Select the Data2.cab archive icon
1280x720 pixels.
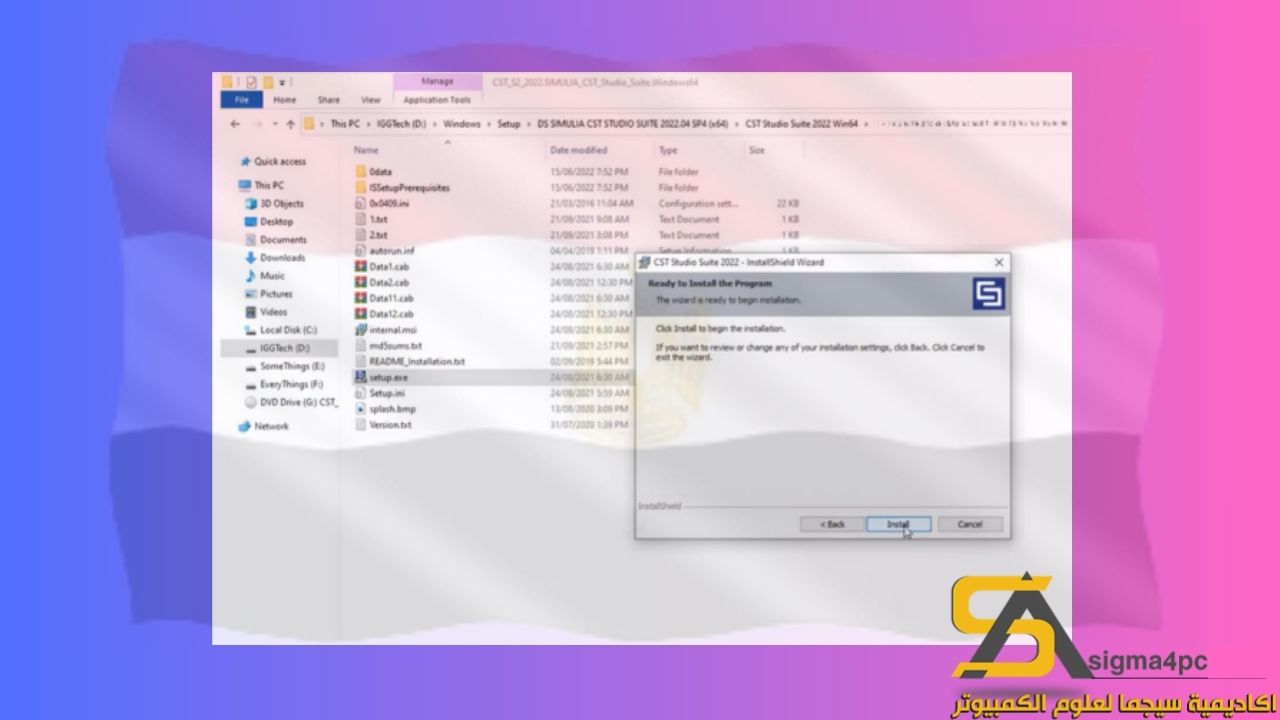tap(361, 282)
